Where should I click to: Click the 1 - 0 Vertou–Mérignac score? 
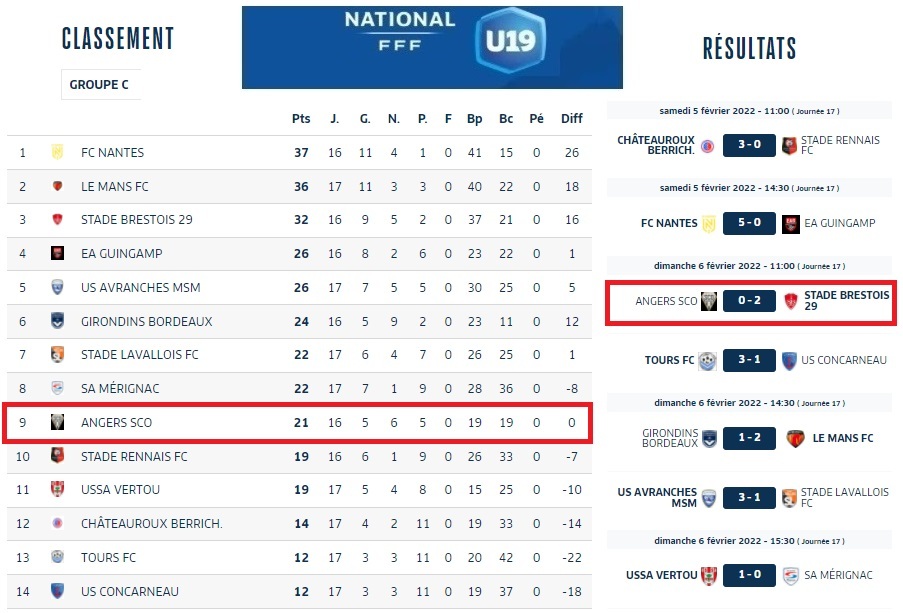pyautogui.click(x=749, y=575)
